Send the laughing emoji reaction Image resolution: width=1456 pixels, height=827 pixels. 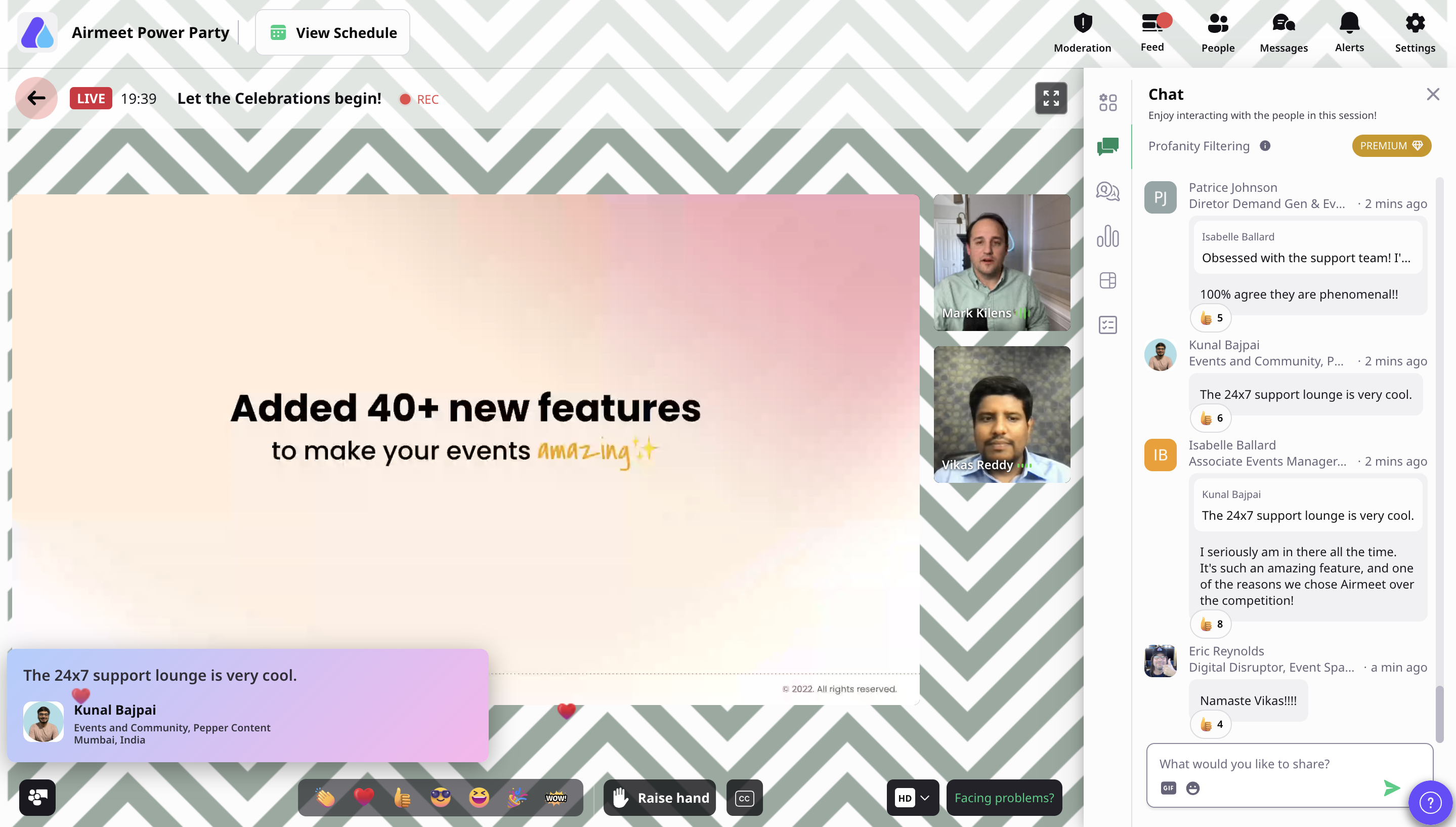click(x=479, y=798)
